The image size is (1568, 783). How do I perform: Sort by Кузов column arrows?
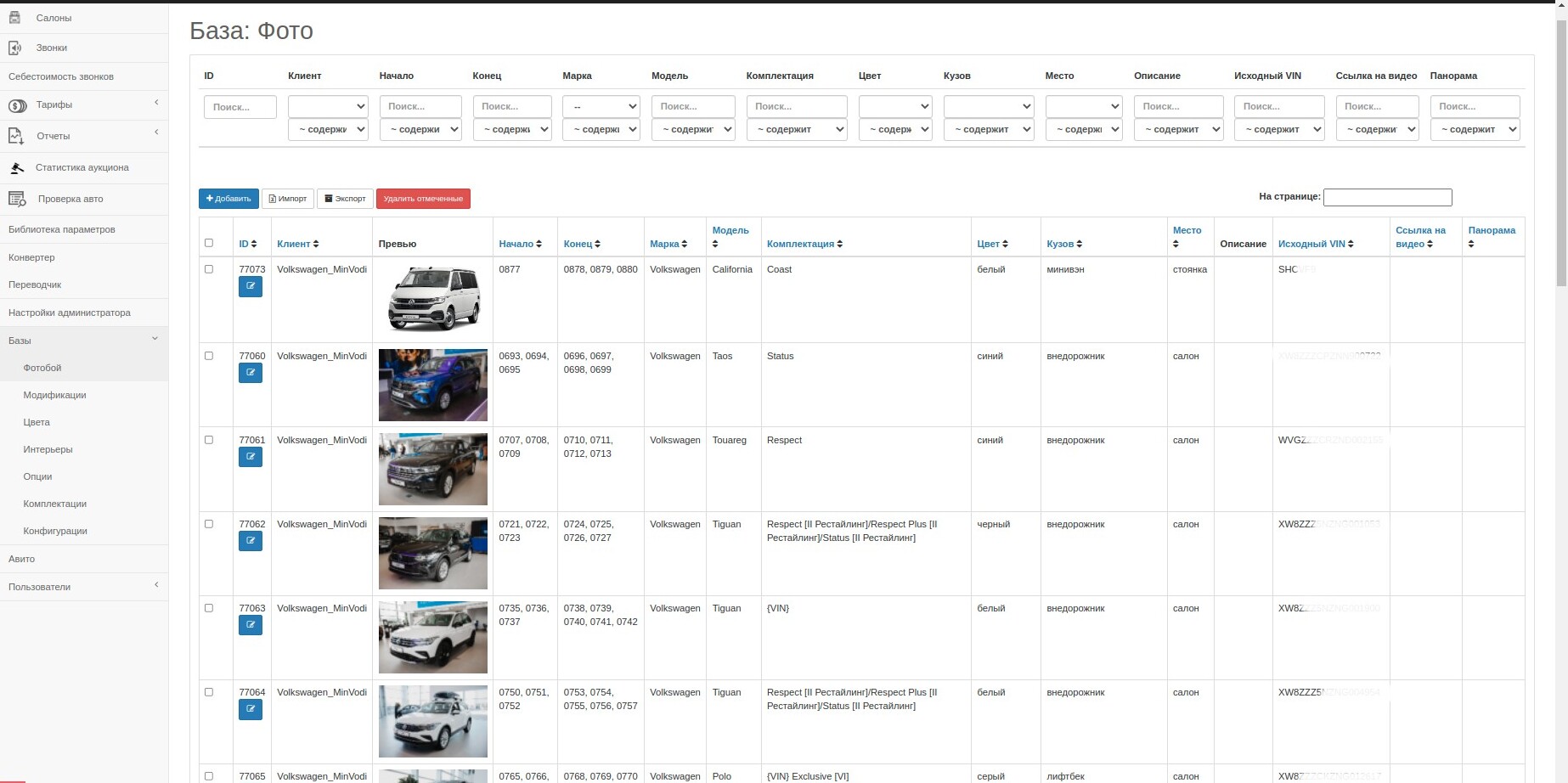point(1080,245)
